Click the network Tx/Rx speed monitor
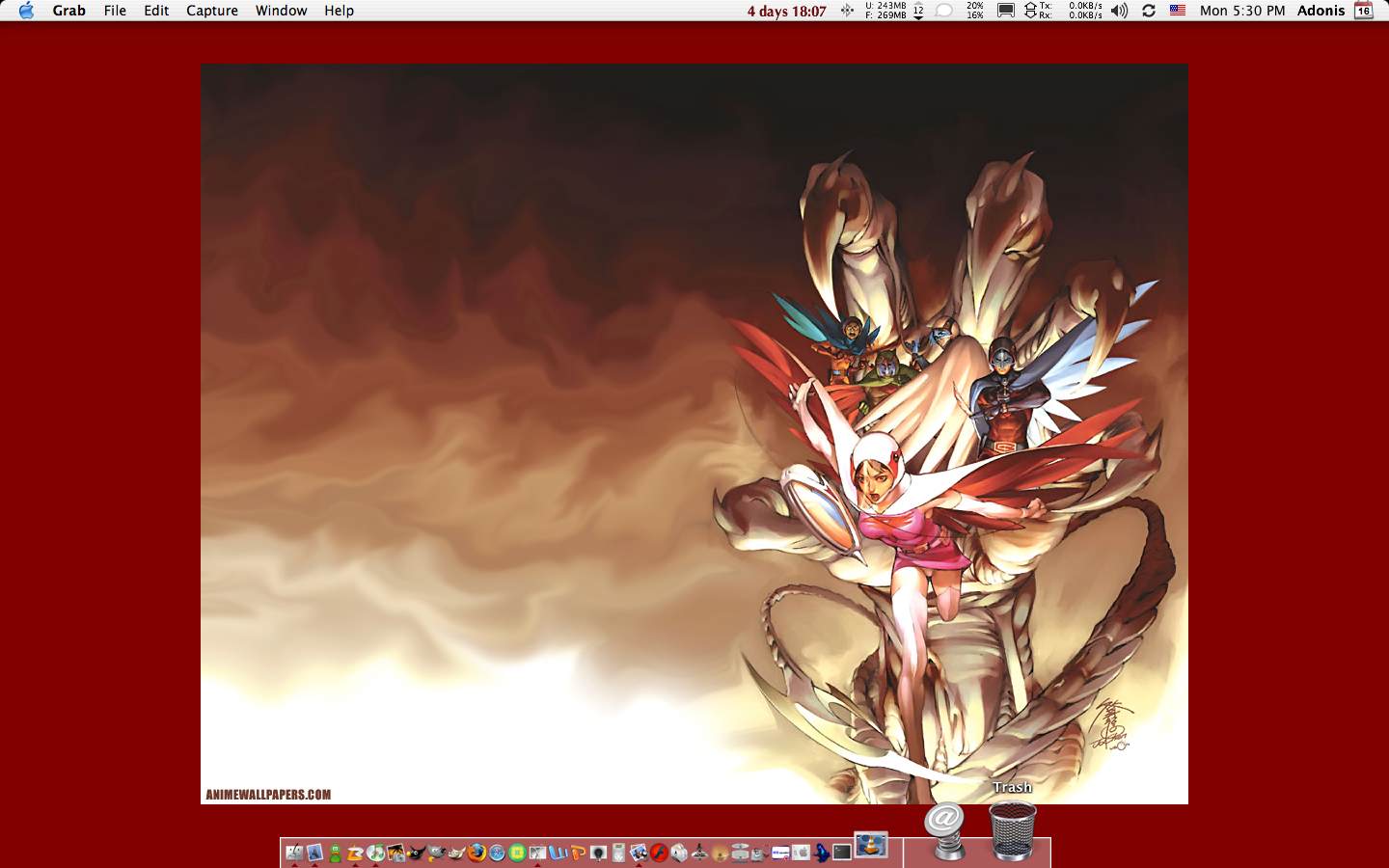1389x868 pixels. coord(1063,11)
